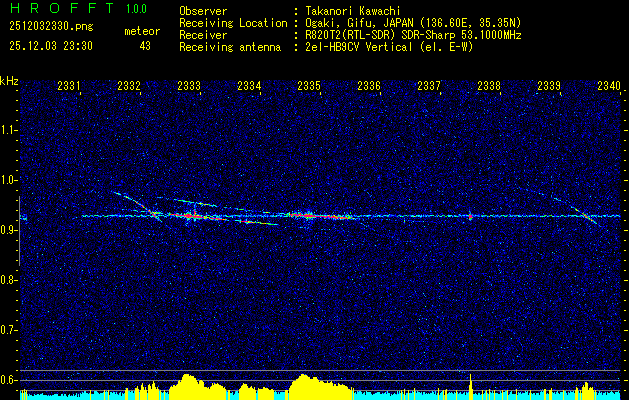Click the 0.9 kHz frequency label
This screenshot has width=629, height=400.
(8, 230)
